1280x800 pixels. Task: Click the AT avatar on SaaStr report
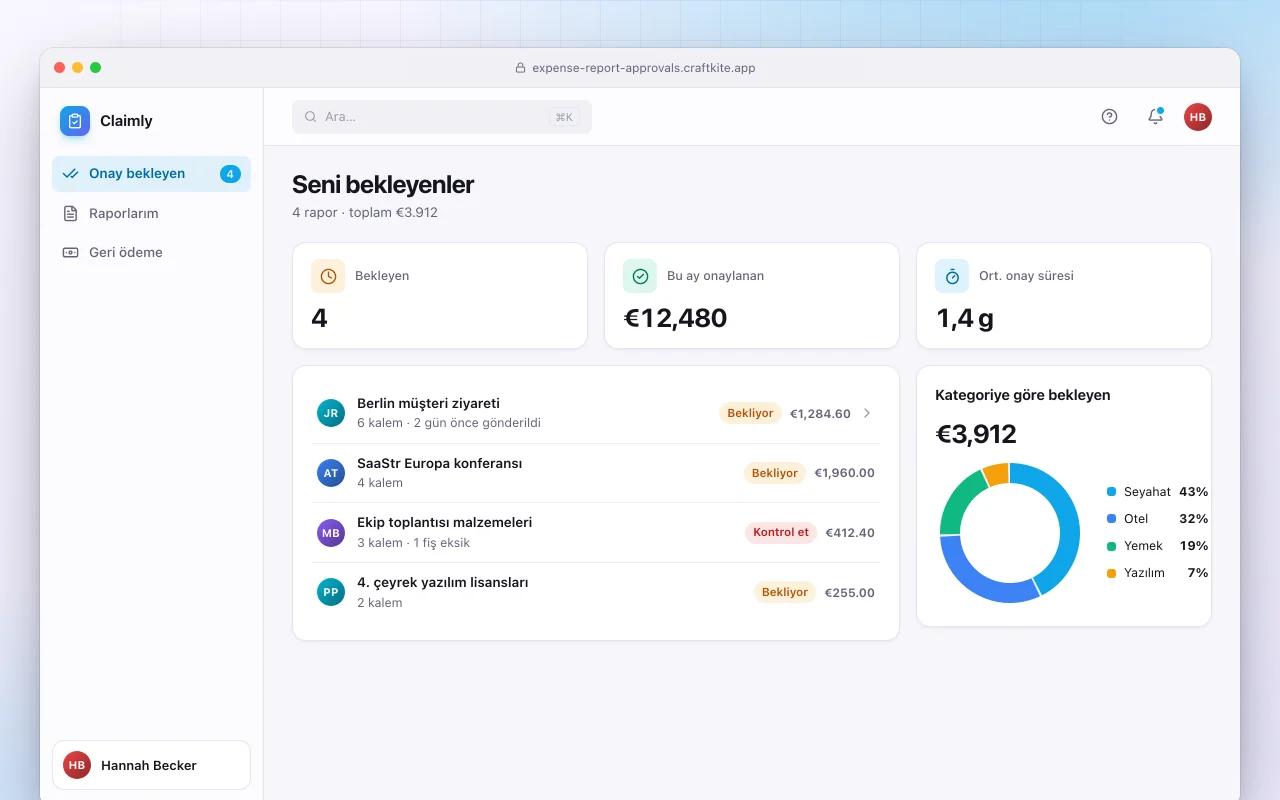point(331,473)
